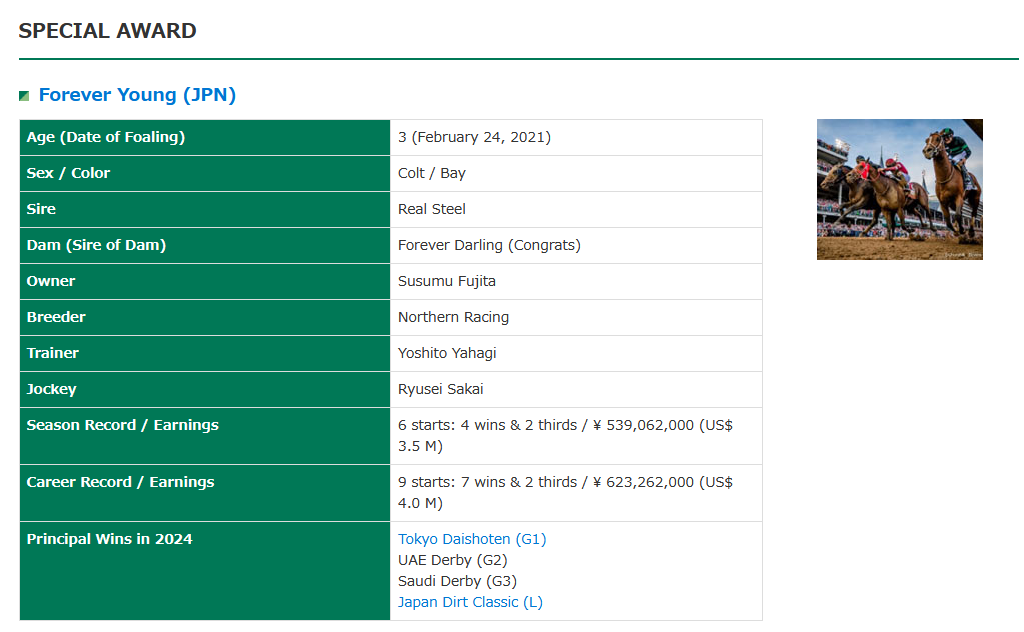Click the value 3 (February 24, 2021)
This screenshot has width=1024, height=632.
click(x=474, y=137)
